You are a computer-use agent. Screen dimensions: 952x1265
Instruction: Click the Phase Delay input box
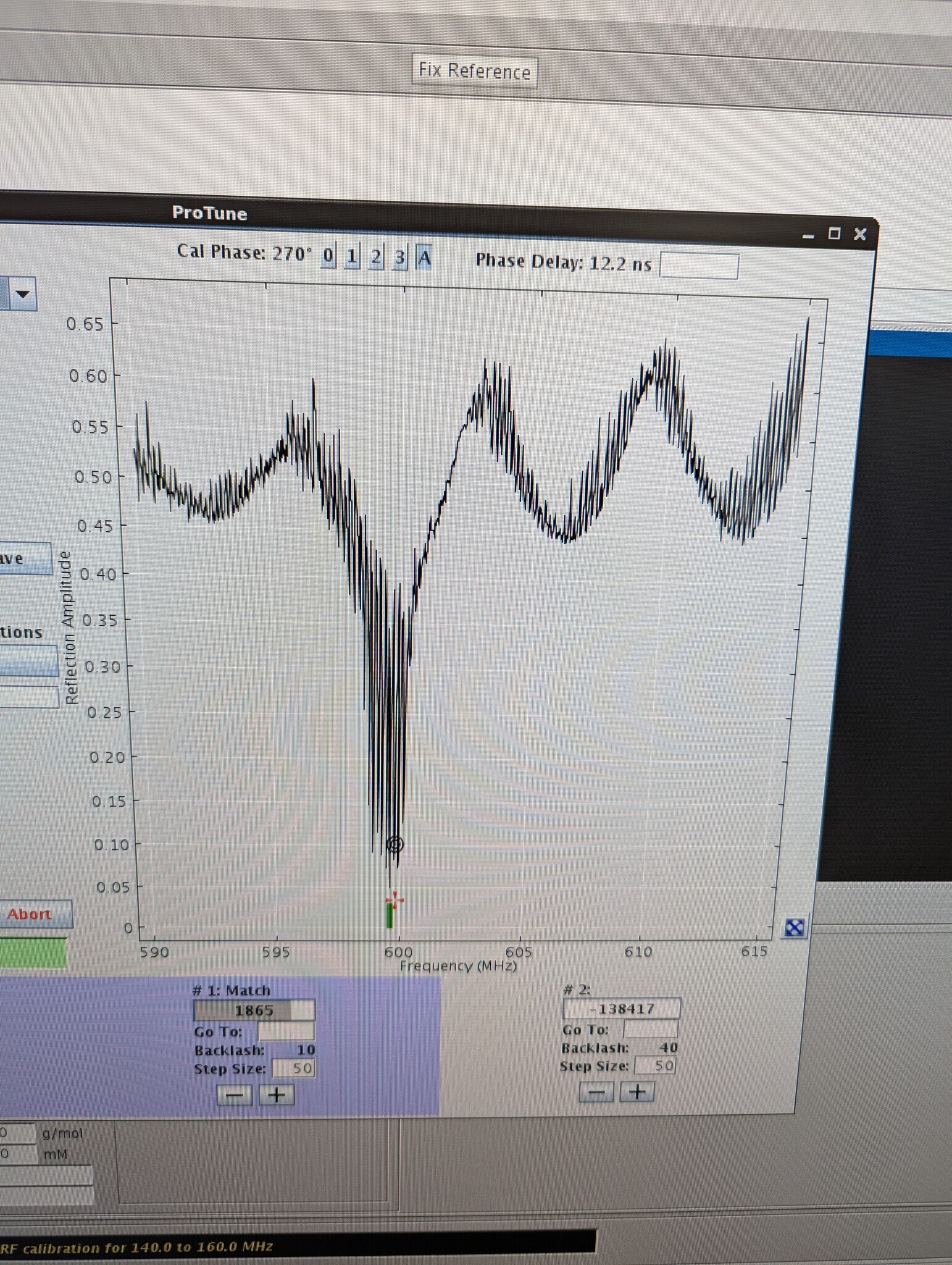pyautogui.click(x=699, y=267)
